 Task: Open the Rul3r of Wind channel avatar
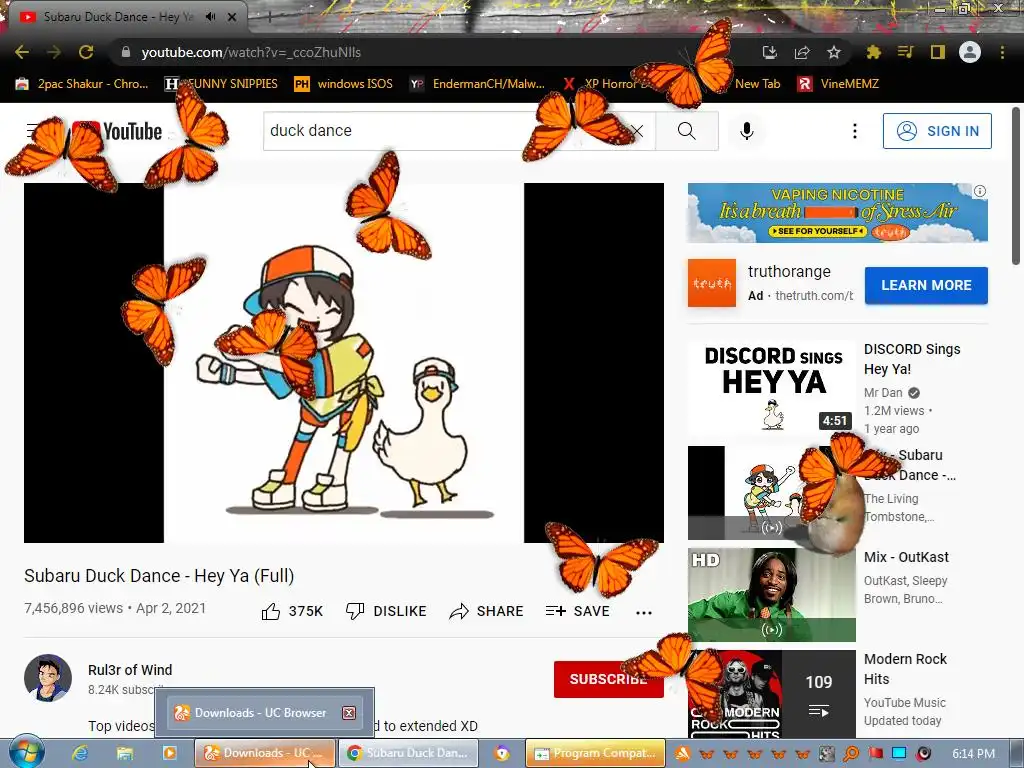click(48, 678)
